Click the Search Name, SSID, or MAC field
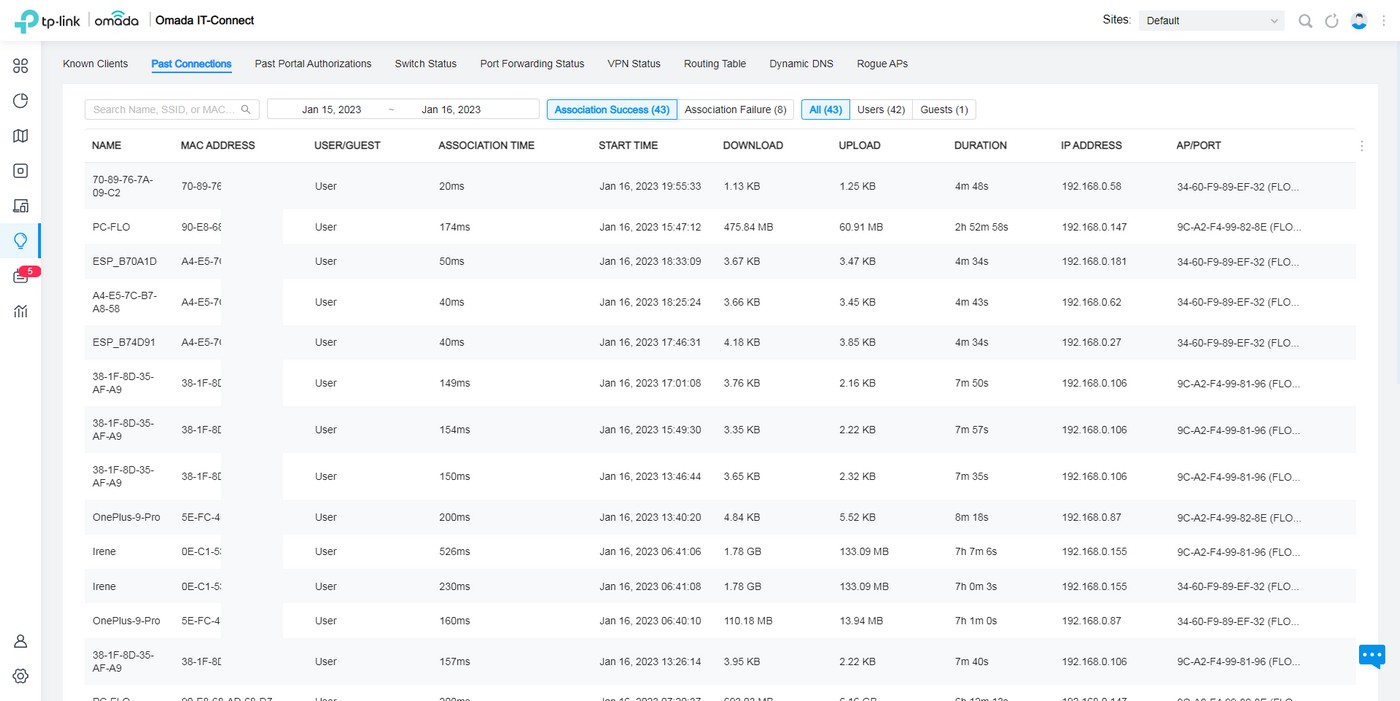This screenshot has width=1400, height=701. coord(165,110)
